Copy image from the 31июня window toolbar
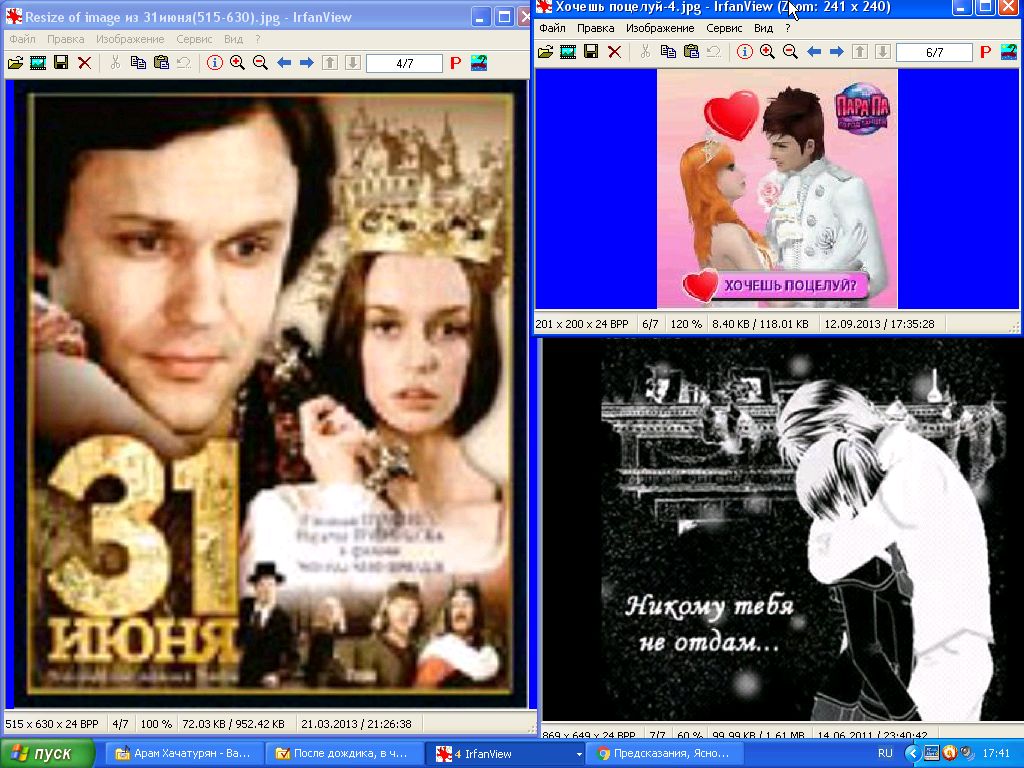 point(138,63)
